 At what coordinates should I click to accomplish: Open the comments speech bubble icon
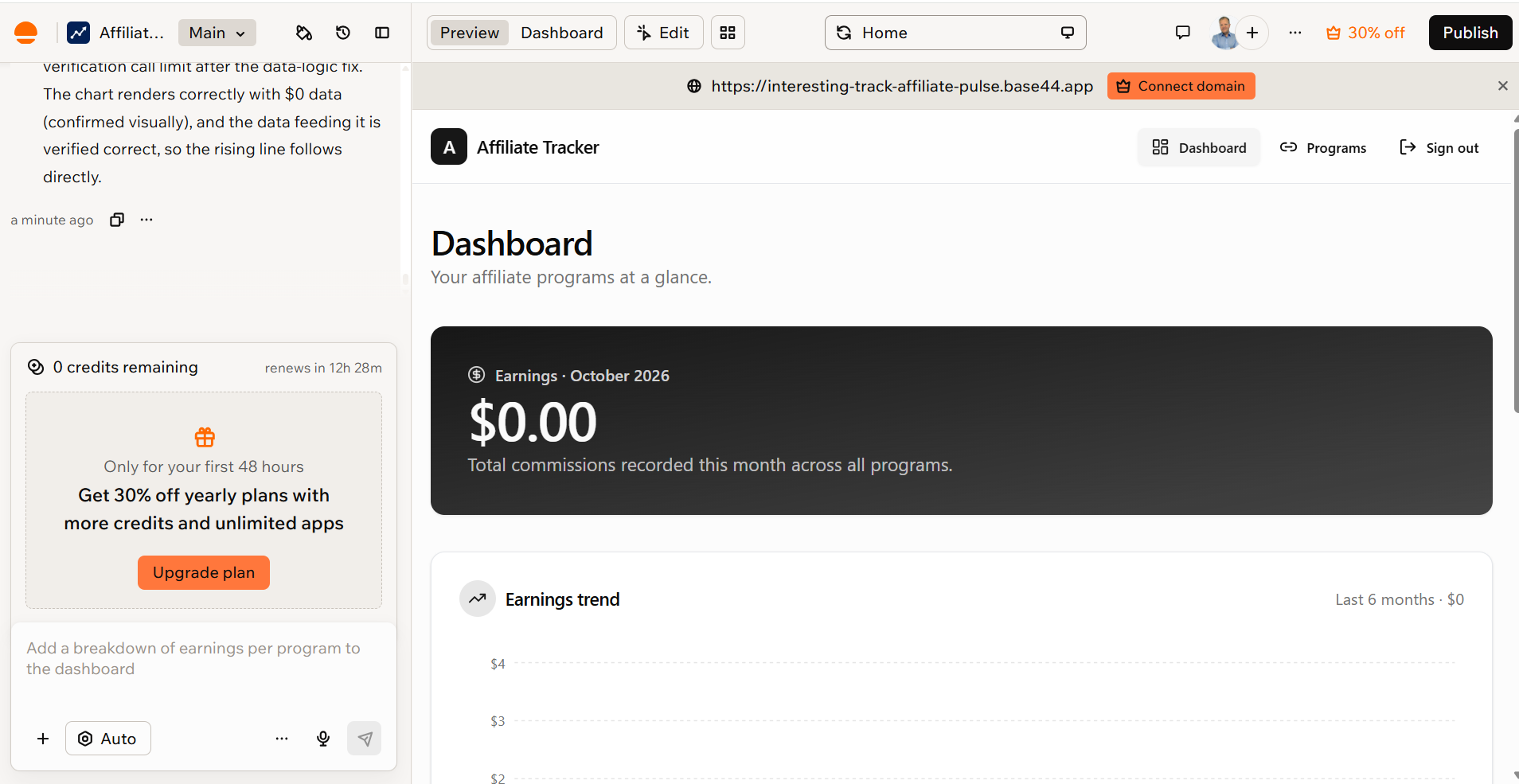pyautogui.click(x=1183, y=33)
